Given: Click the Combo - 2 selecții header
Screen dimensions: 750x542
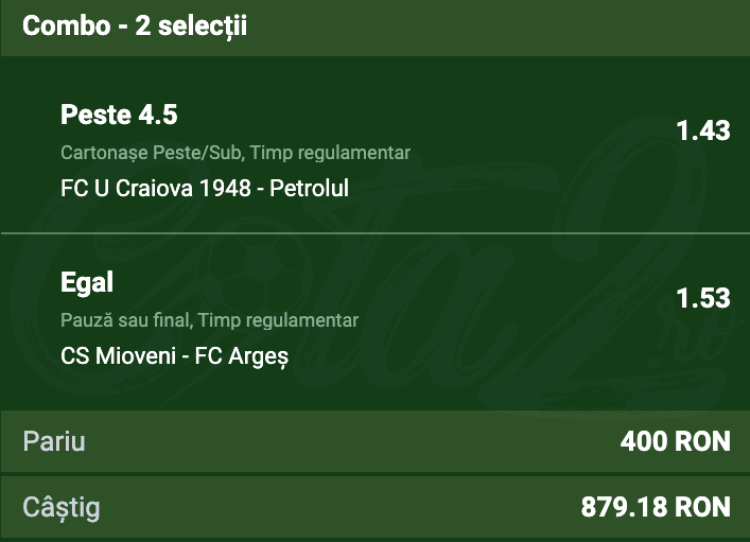Looking at the screenshot, I should pyautogui.click(x=135, y=26).
